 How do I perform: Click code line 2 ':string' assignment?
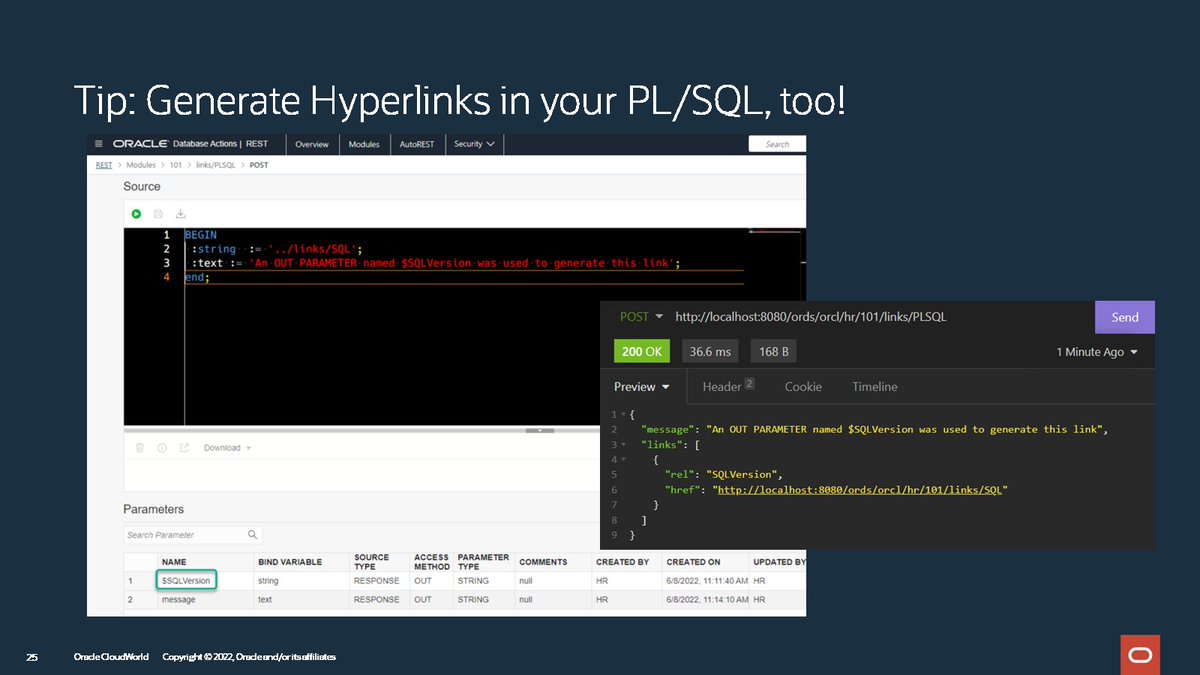tap(275, 249)
